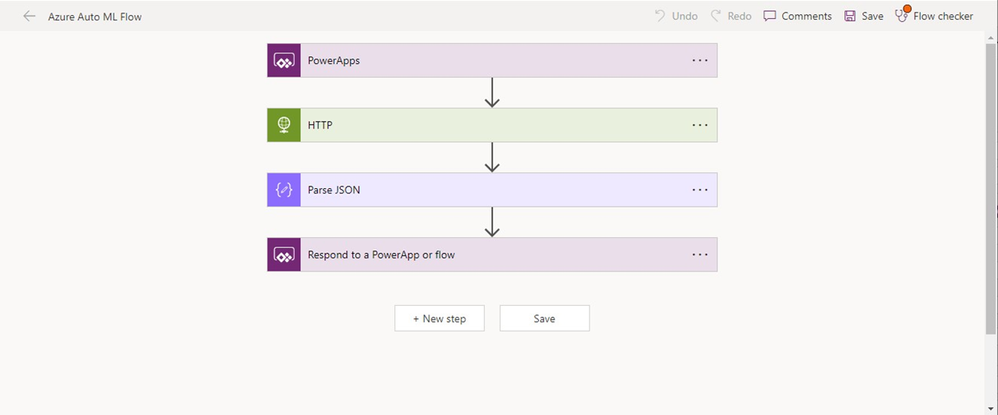Open the Flow checker
The width and height of the screenshot is (998, 415).
coord(934,16)
